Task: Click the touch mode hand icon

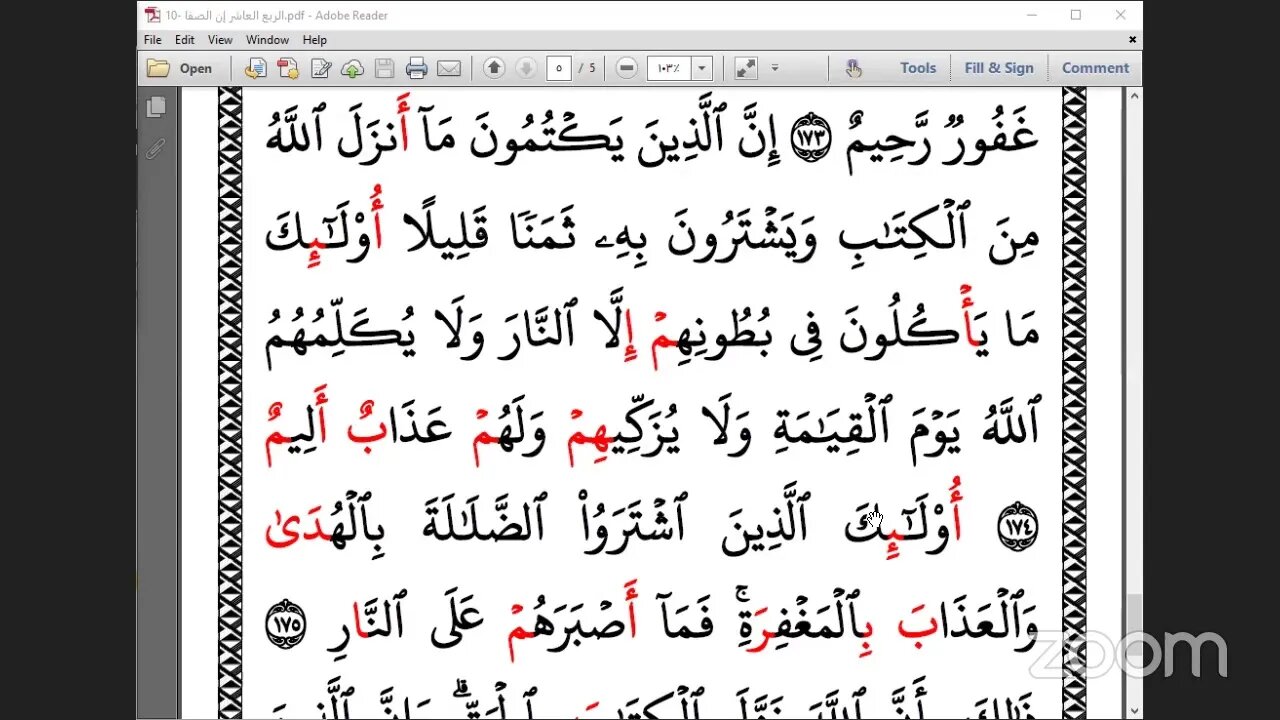Action: (853, 68)
